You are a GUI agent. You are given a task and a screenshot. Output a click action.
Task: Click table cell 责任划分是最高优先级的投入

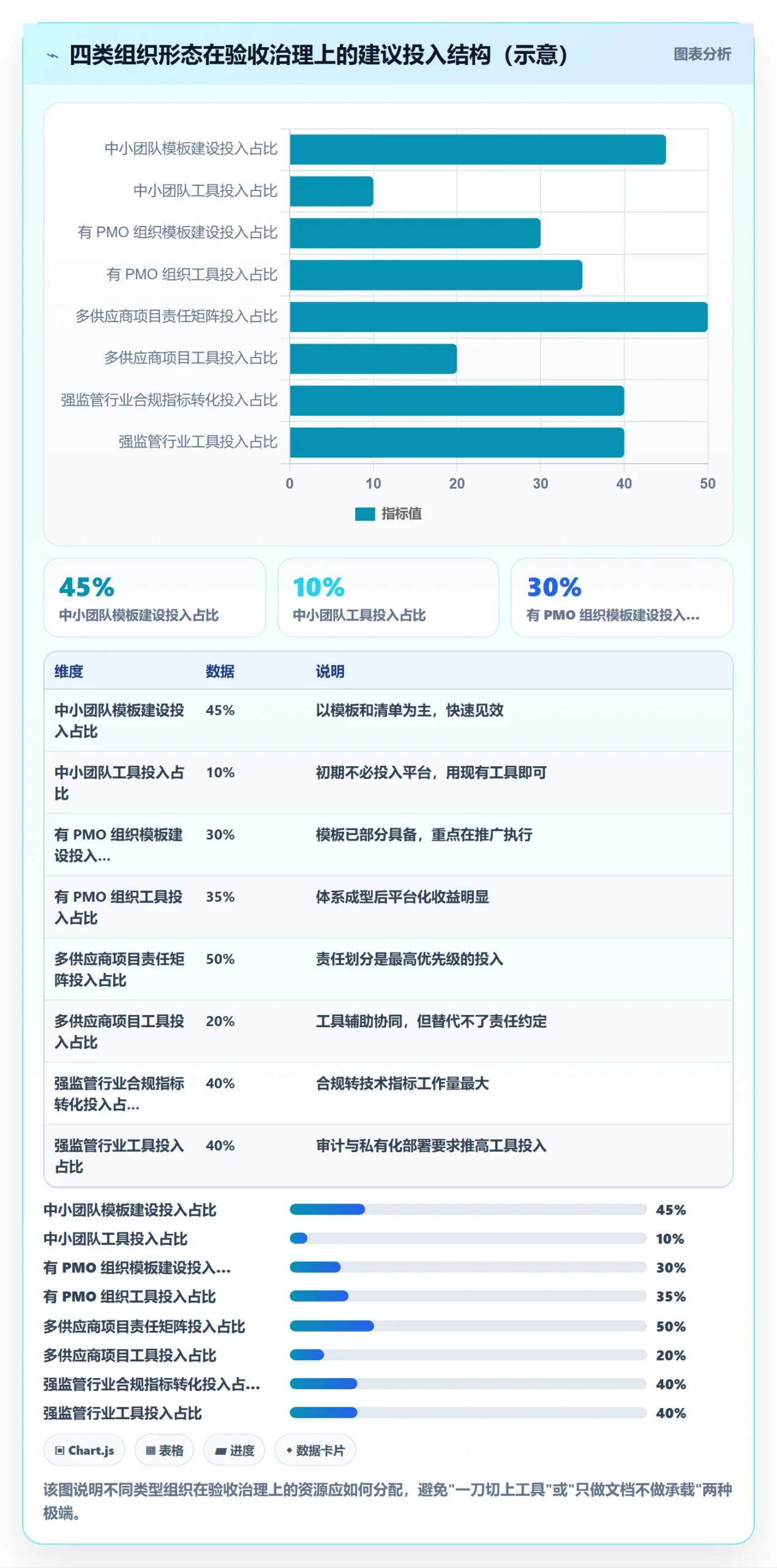[409, 959]
